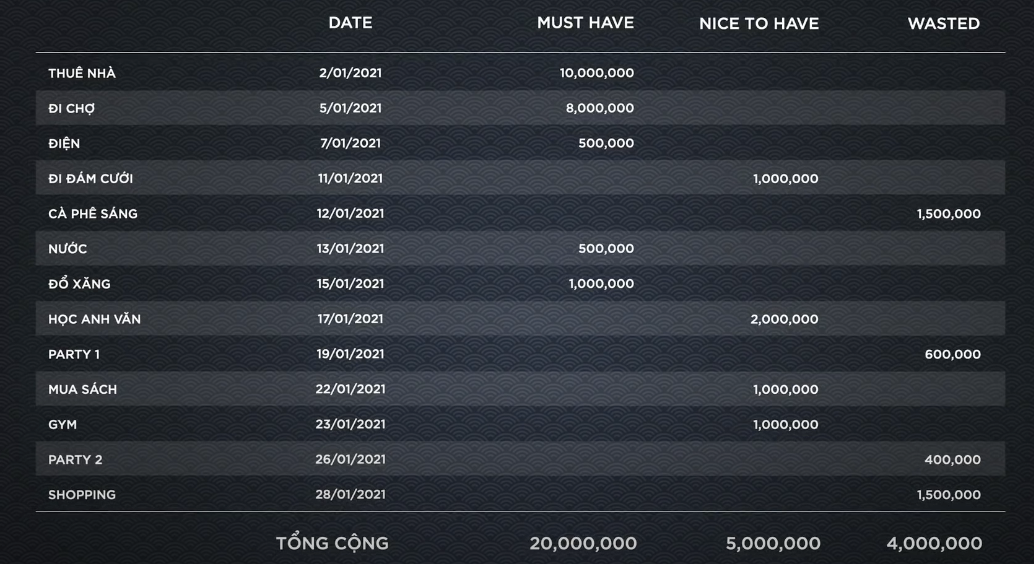Screen dimensions: 1034x564
Task: Click the SHOPPING row label
Action: (82, 495)
